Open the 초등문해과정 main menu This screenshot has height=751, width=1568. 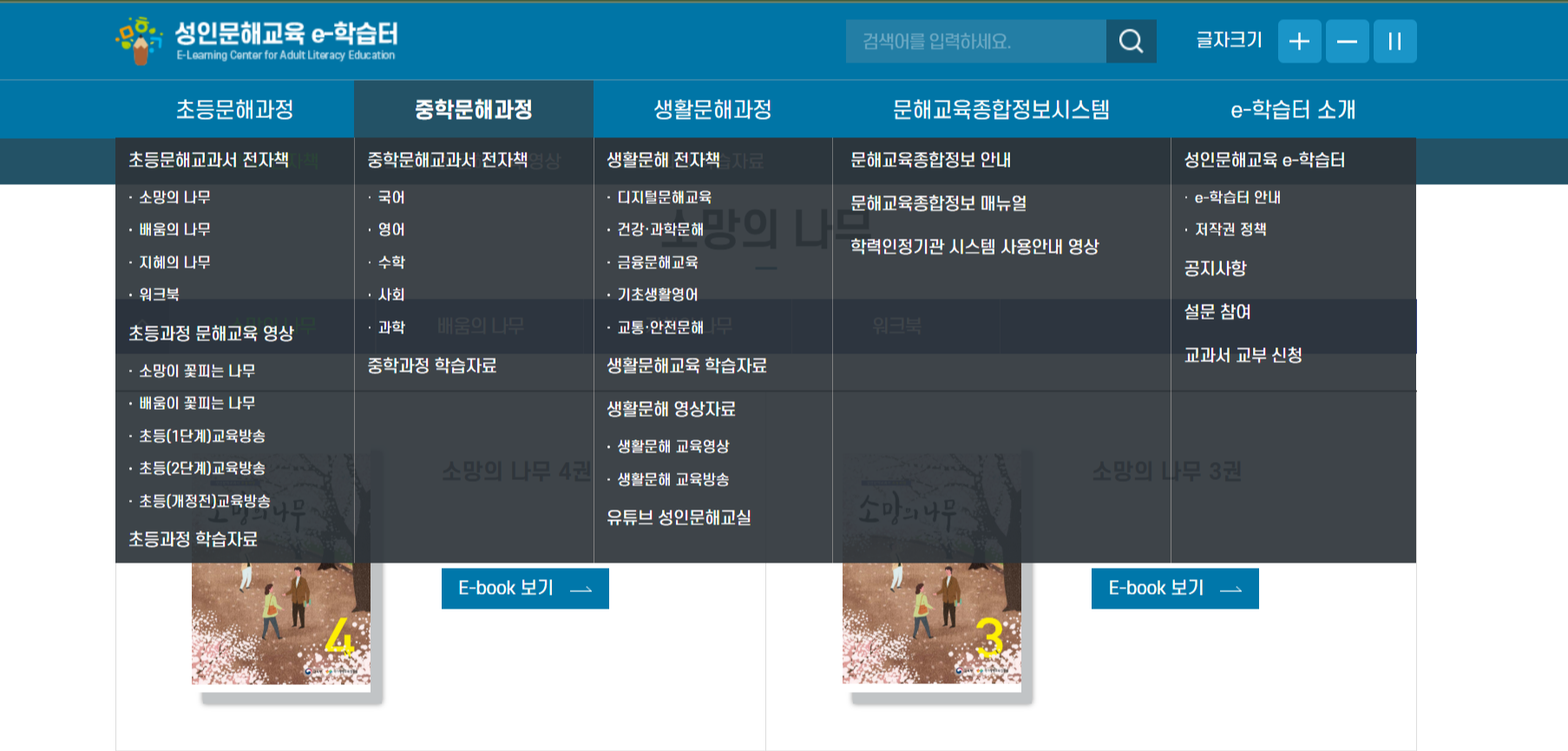[x=234, y=109]
